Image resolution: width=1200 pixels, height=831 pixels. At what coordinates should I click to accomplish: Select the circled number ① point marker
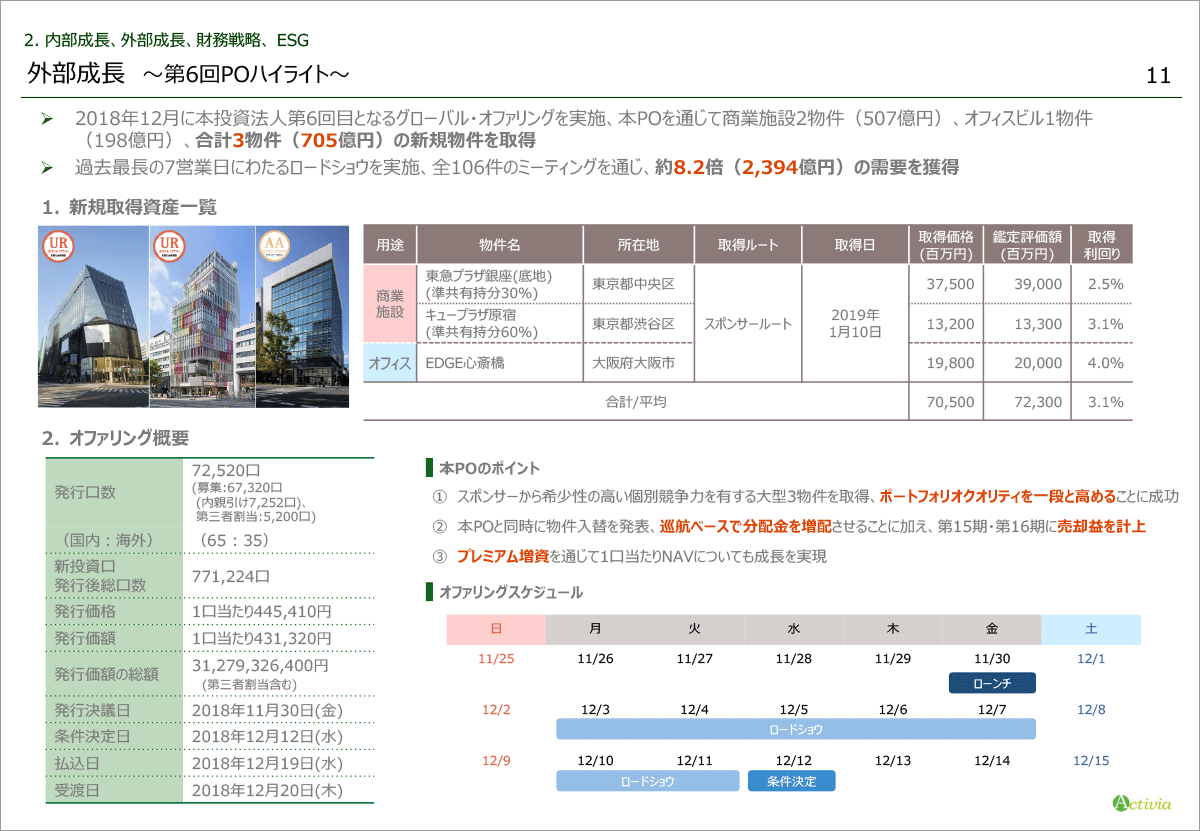click(438, 497)
